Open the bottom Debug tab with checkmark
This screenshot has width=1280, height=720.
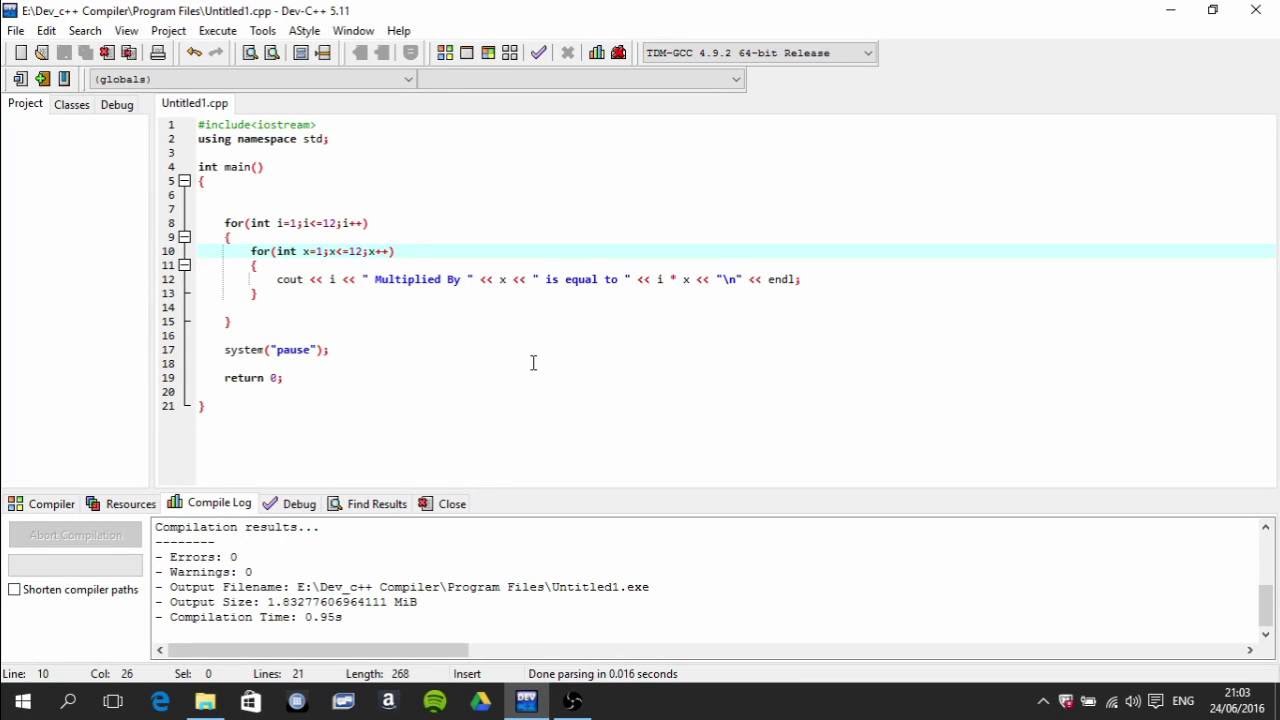click(289, 504)
